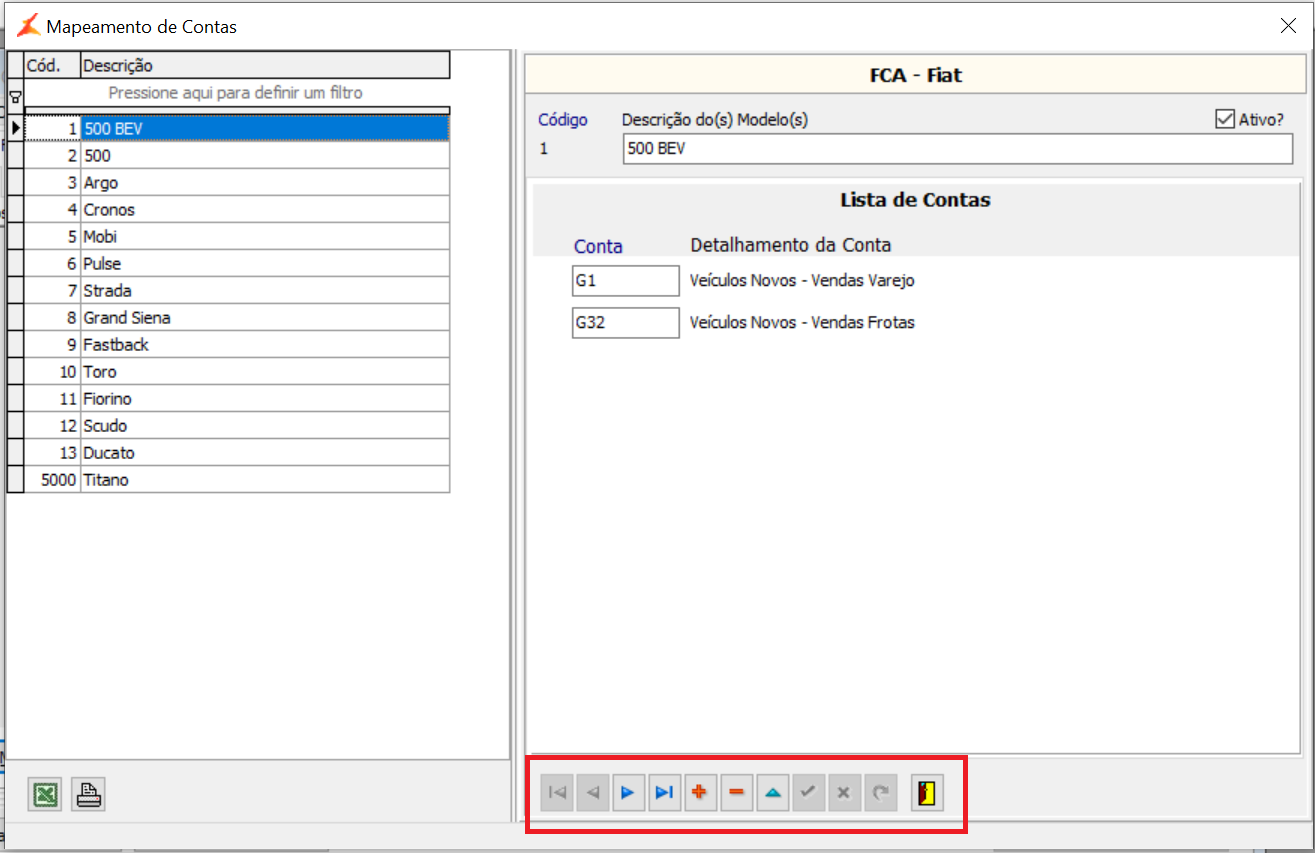Click 'Veículos Novos - Vendas Frotas' text
The image size is (1315, 853).
click(x=802, y=323)
